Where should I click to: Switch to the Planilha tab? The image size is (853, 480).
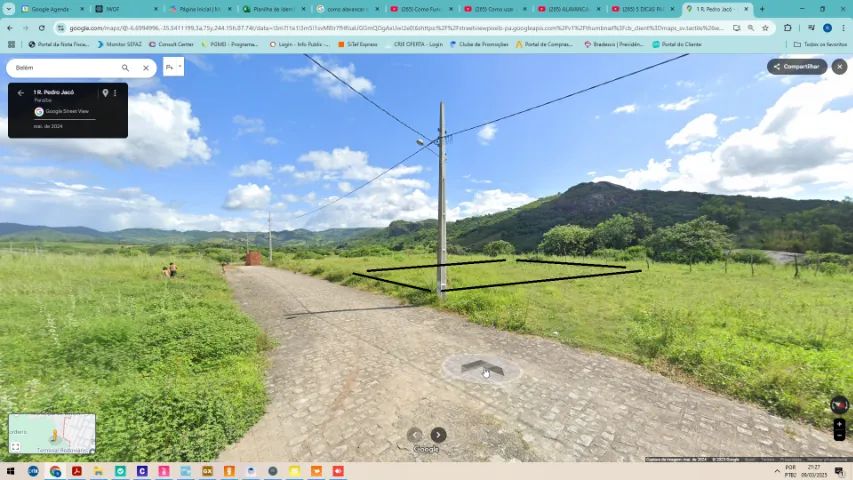point(274,9)
